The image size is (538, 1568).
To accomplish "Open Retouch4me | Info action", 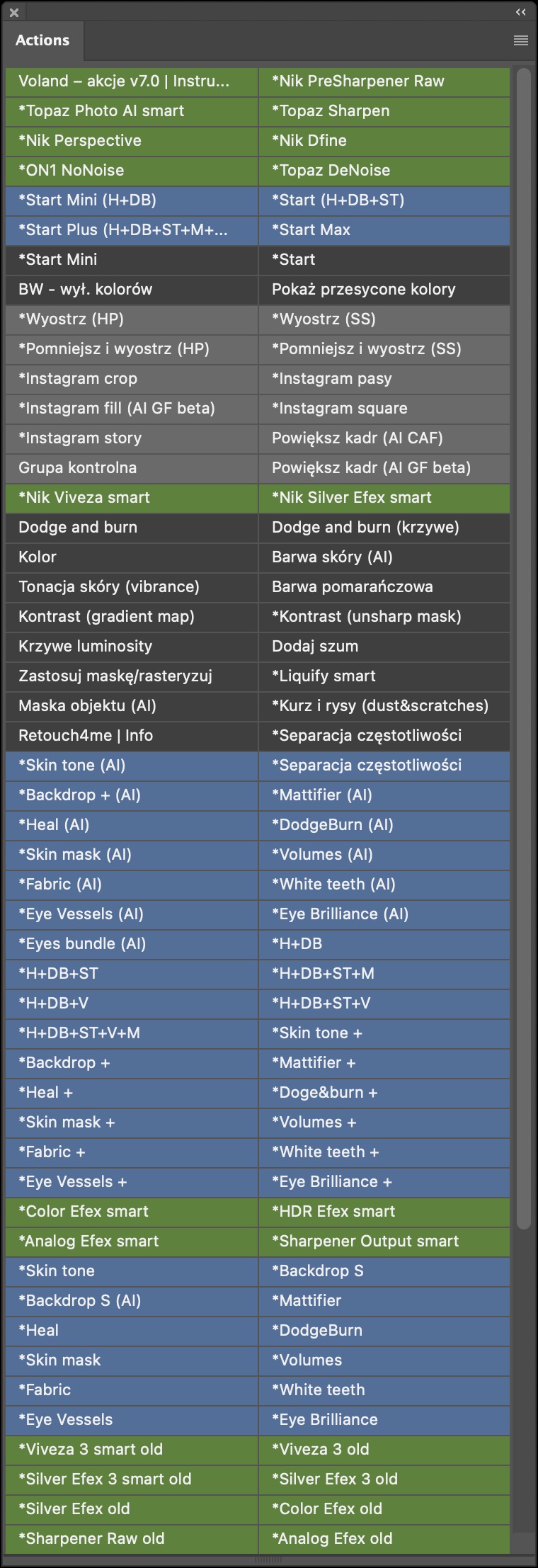I will pos(132,736).
